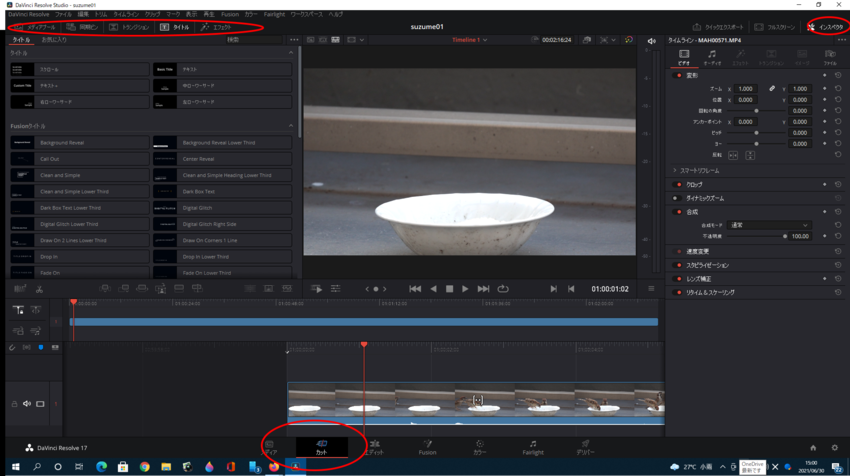Open the timeline options hamburger menu
Image resolution: width=850 pixels, height=476 pixels.
[651, 289]
